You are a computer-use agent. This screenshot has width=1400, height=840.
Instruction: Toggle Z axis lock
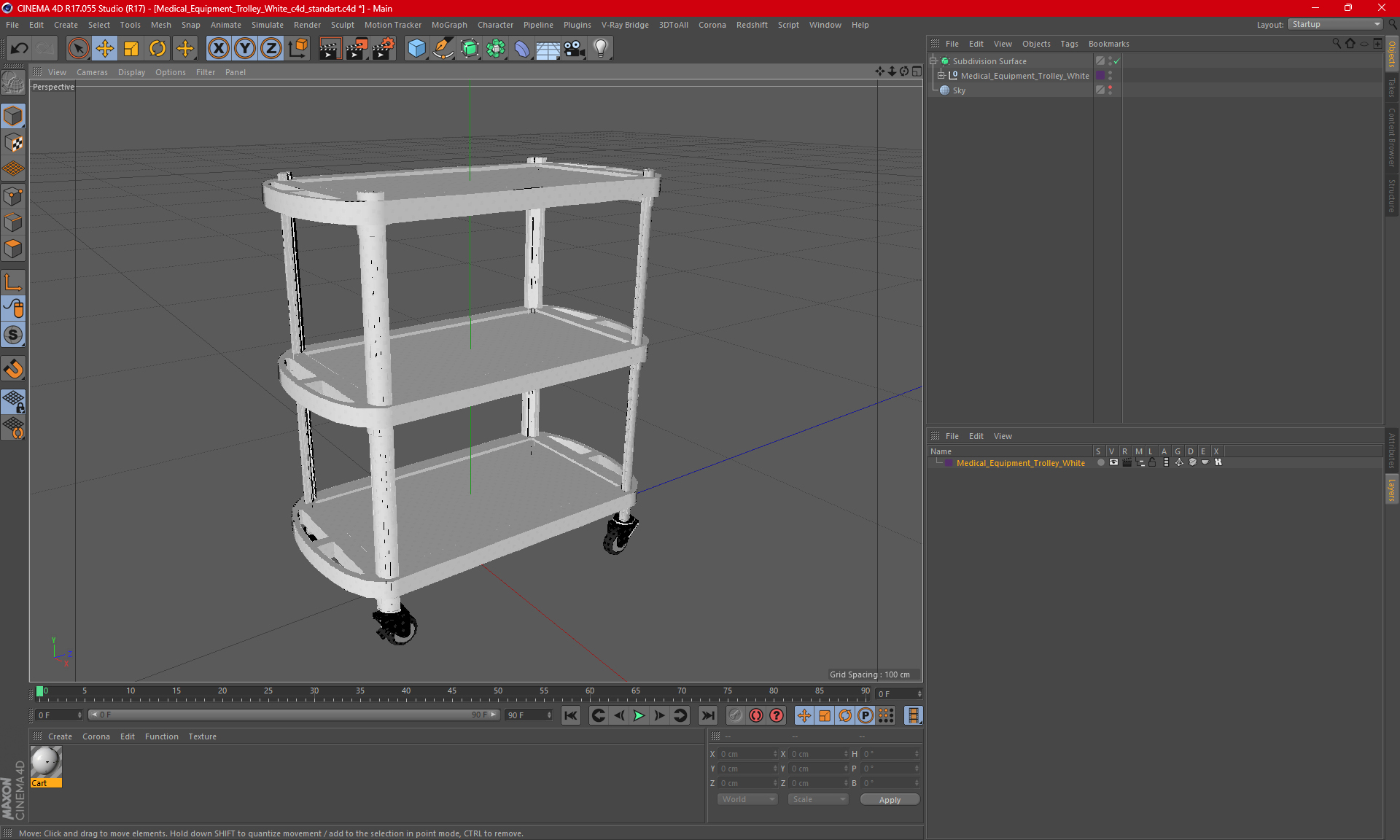tap(271, 49)
